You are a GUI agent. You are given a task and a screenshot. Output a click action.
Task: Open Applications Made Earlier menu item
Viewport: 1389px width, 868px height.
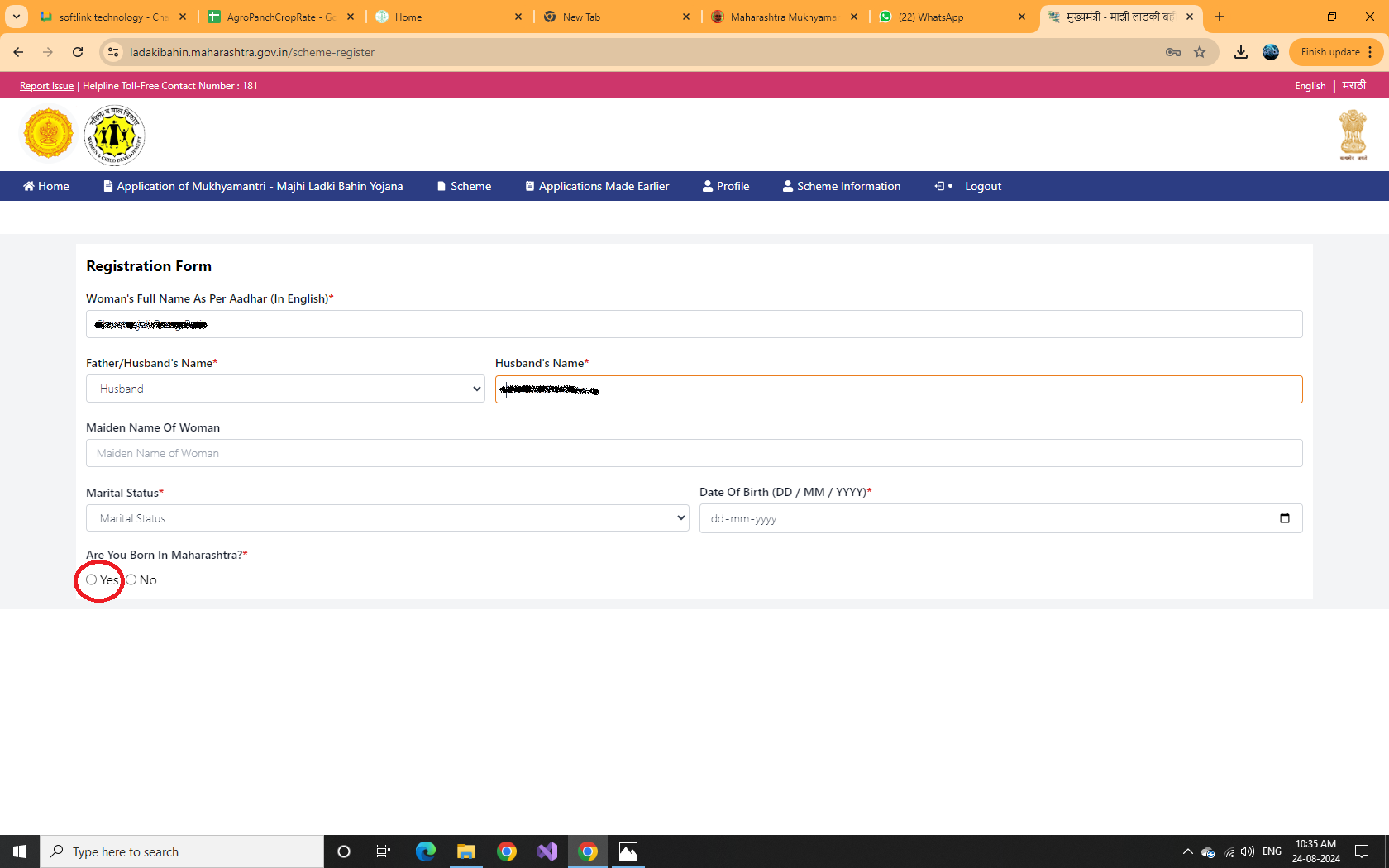[597, 186]
